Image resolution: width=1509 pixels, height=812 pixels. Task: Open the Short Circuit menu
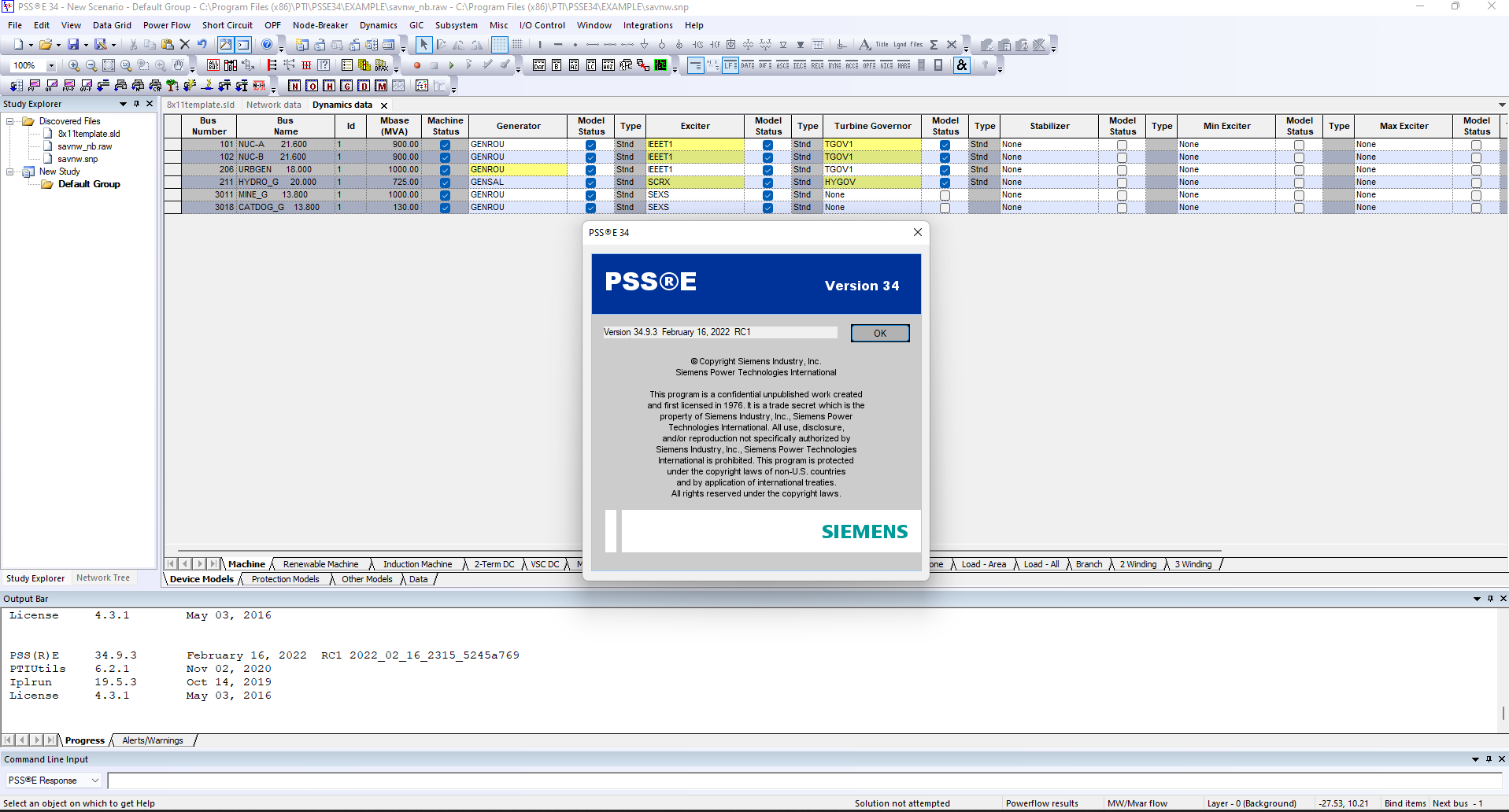pos(227,25)
